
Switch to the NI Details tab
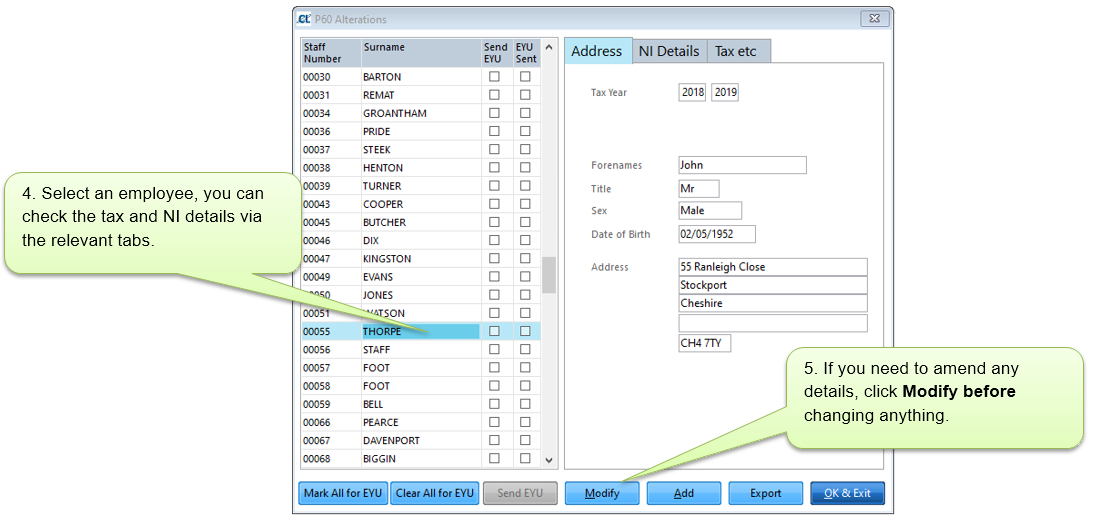click(x=668, y=51)
